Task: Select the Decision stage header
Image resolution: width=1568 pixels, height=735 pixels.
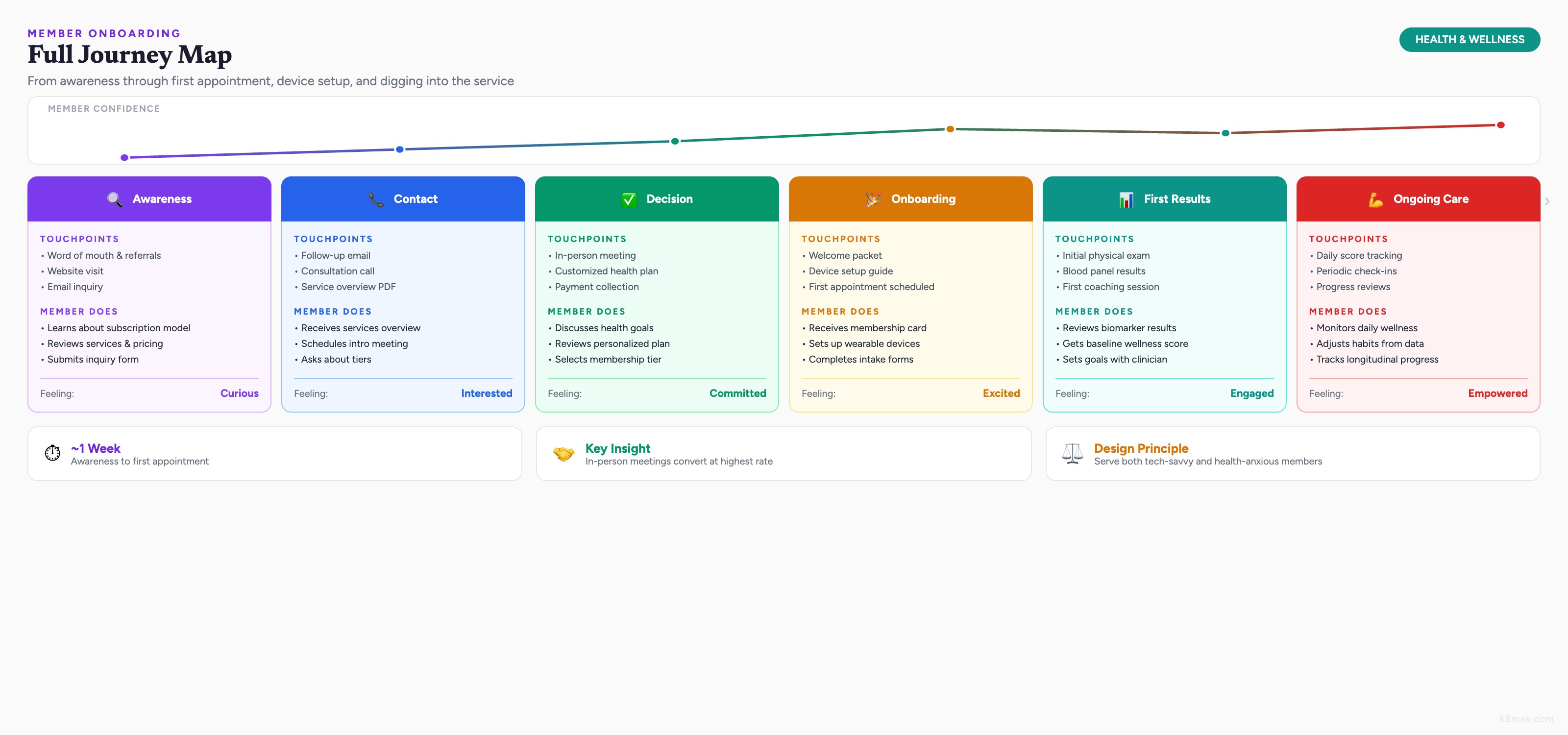Action: click(657, 199)
